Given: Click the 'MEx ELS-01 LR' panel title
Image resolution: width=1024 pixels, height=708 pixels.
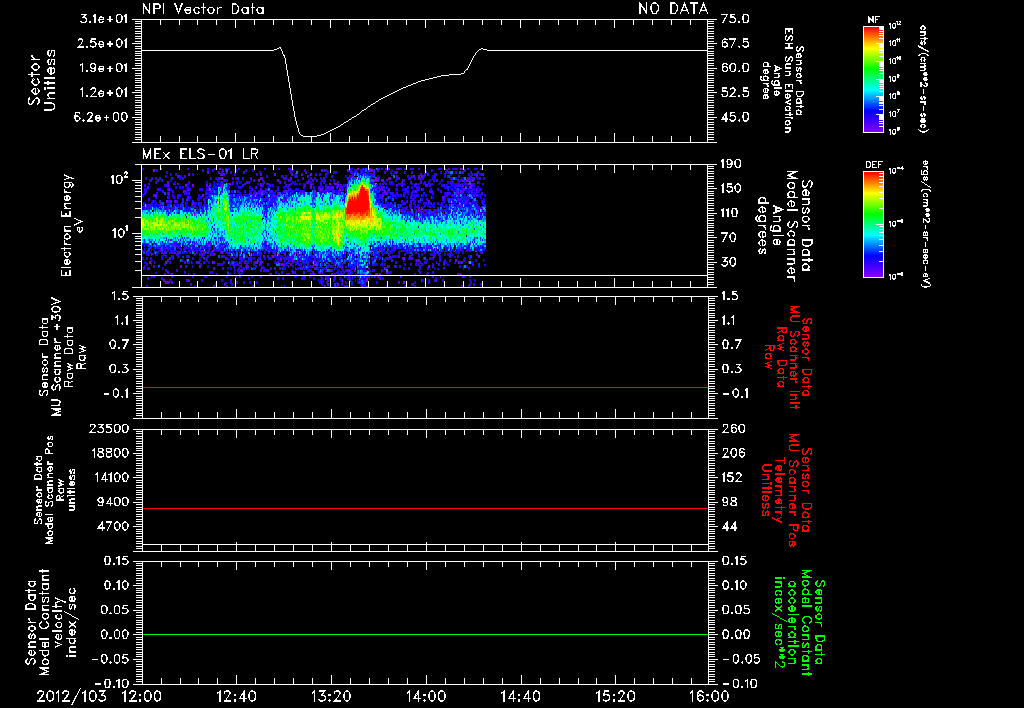Looking at the screenshot, I should pos(200,154).
